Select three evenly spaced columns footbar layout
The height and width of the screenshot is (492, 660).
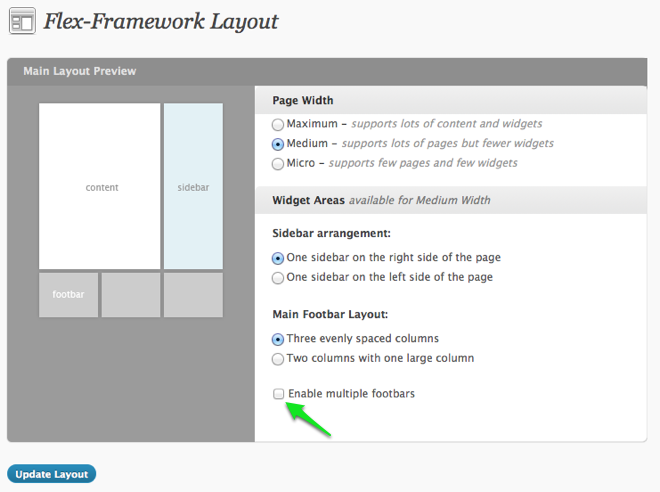(x=278, y=339)
